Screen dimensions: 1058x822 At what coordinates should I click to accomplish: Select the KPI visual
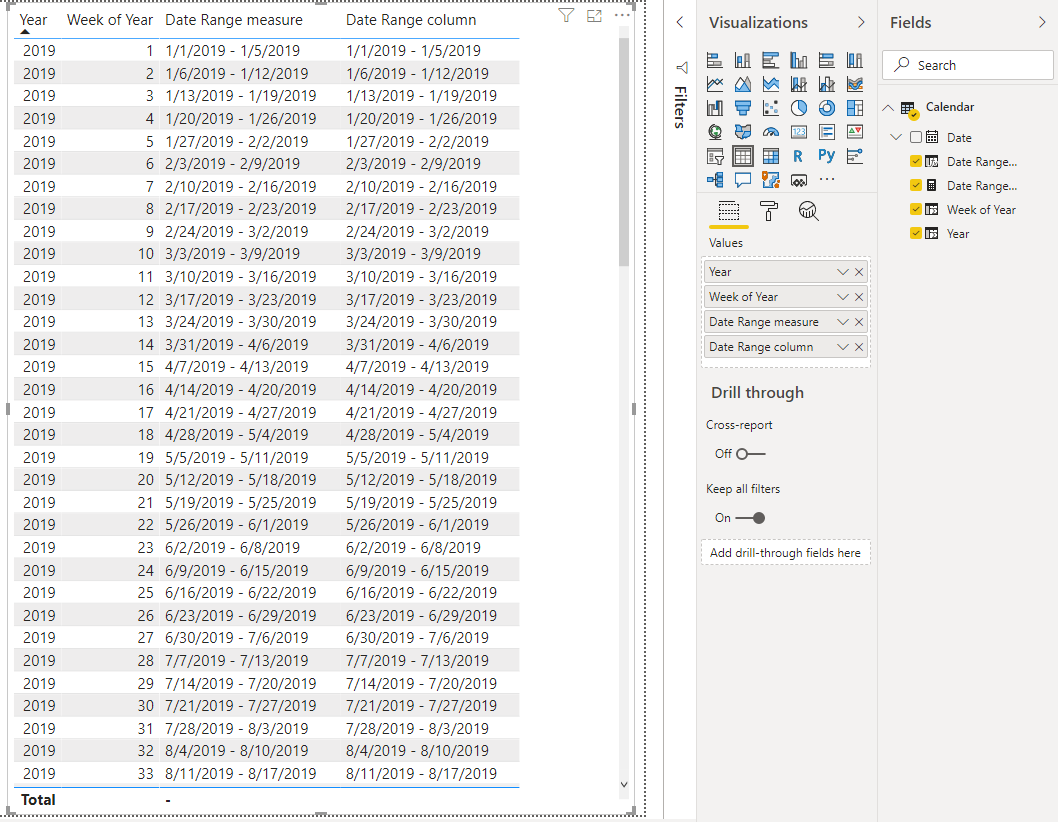pos(855,132)
